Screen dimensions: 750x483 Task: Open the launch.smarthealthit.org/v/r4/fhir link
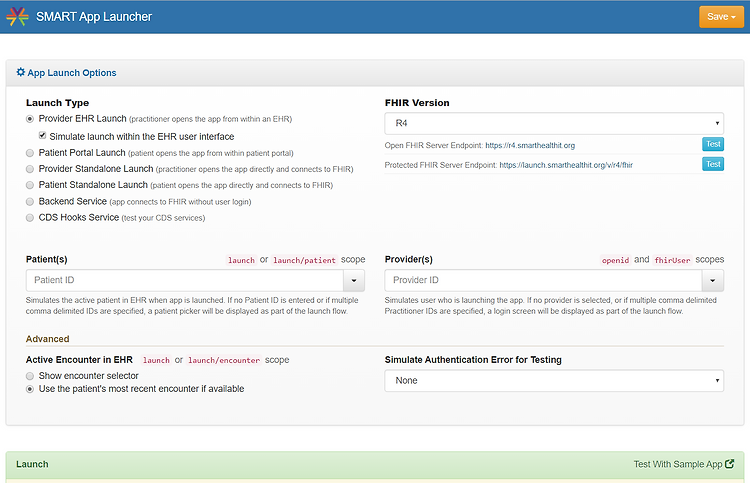(566, 165)
